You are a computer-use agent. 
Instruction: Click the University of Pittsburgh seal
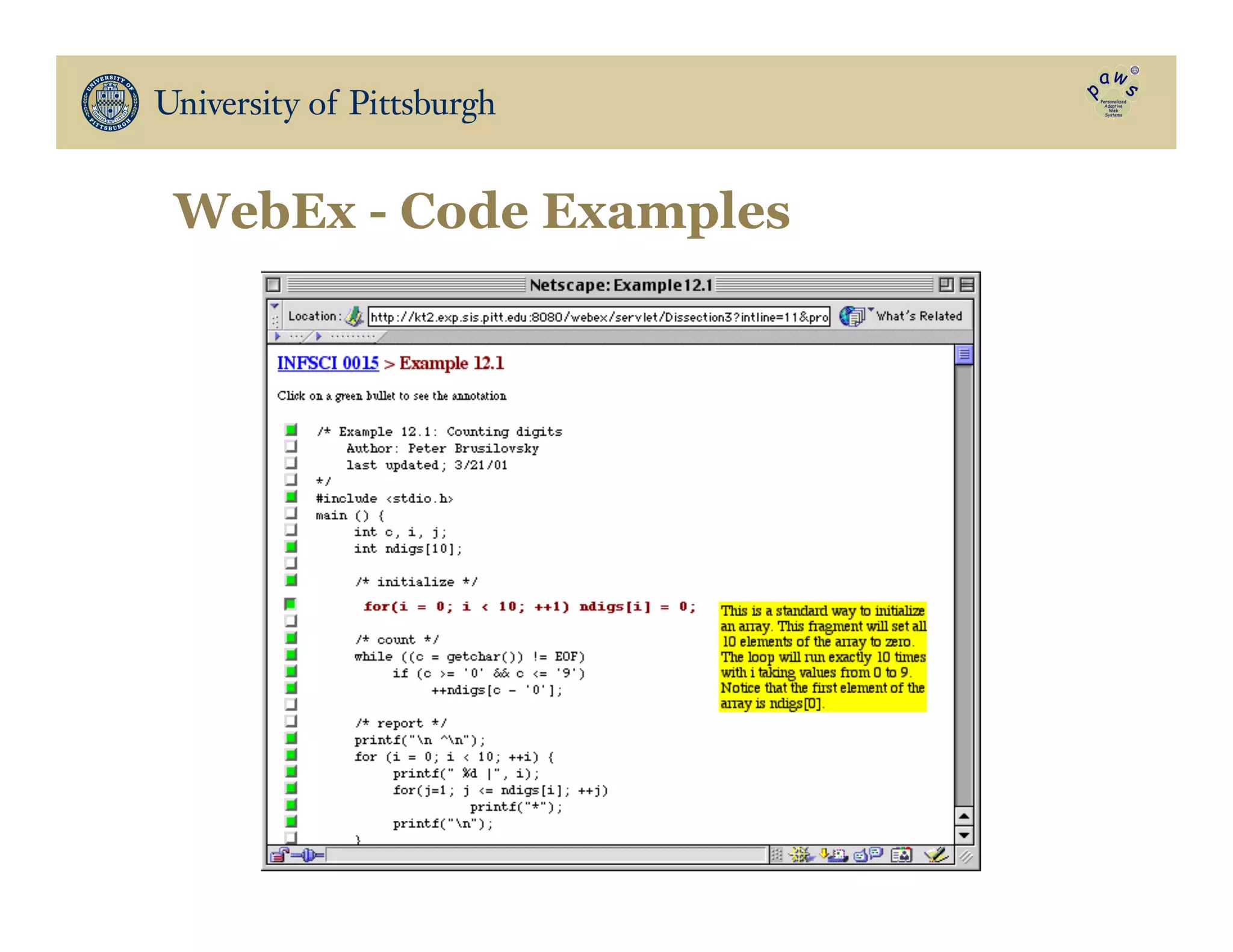point(110,103)
